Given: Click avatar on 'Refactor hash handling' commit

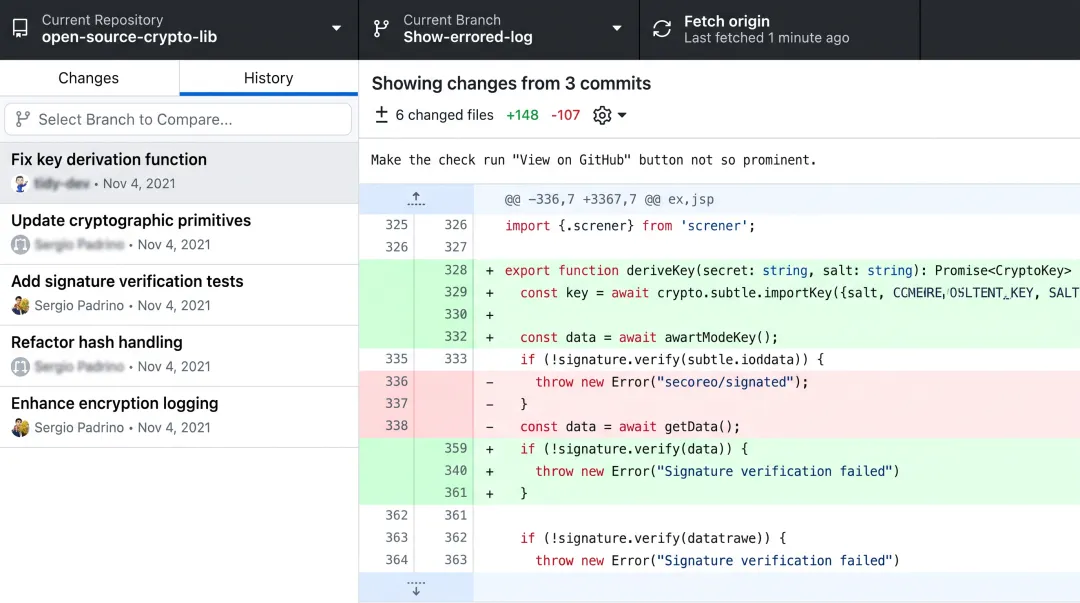Looking at the screenshot, I should (x=21, y=367).
